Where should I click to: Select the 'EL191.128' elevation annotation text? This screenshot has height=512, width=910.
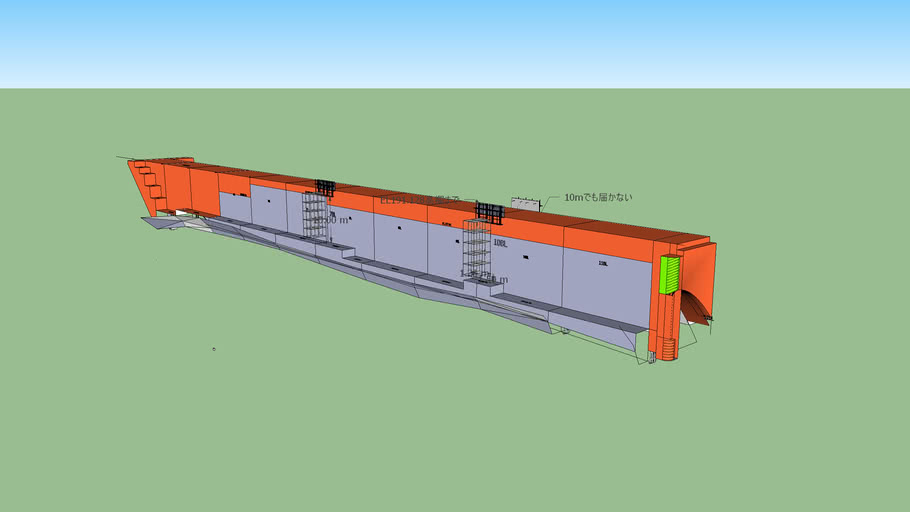[x=420, y=200]
